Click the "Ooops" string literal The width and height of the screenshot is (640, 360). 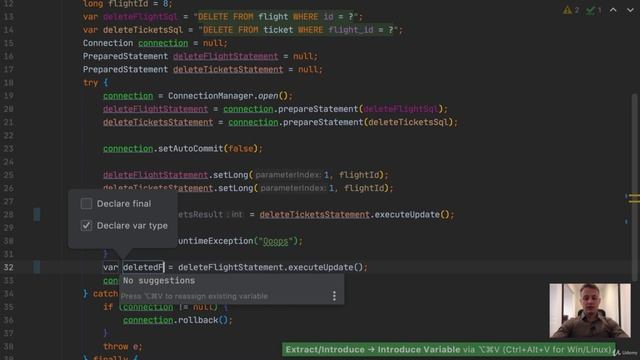(x=275, y=241)
